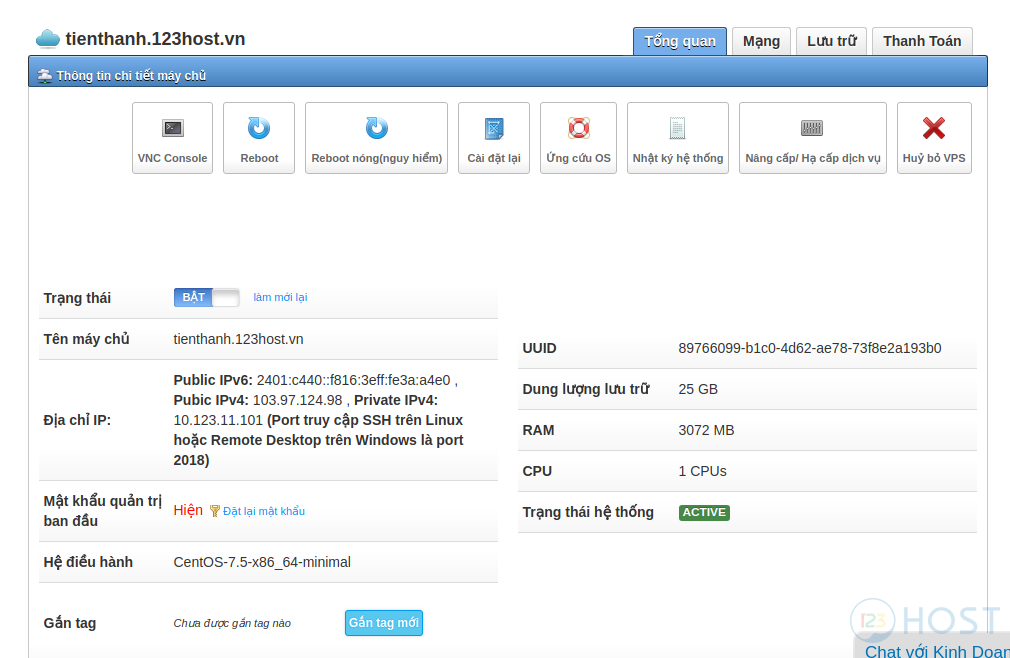The width and height of the screenshot is (1010, 658).
Task: Toggle the BẬT power status switch
Action: point(207,297)
